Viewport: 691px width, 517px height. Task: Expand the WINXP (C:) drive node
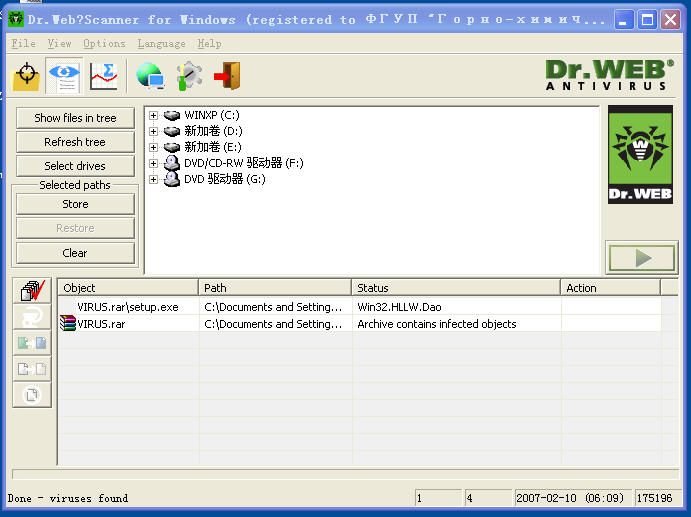tap(154, 115)
